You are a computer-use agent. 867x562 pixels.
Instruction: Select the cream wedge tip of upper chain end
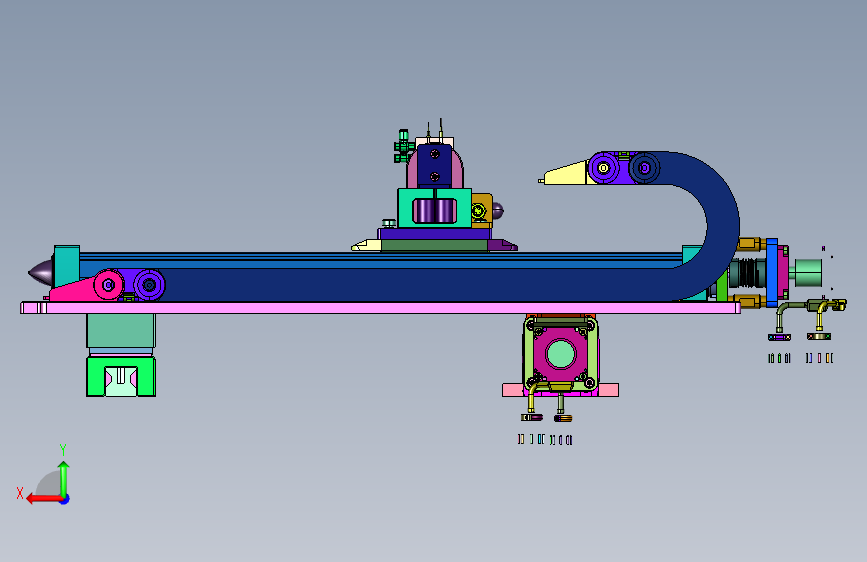565,173
